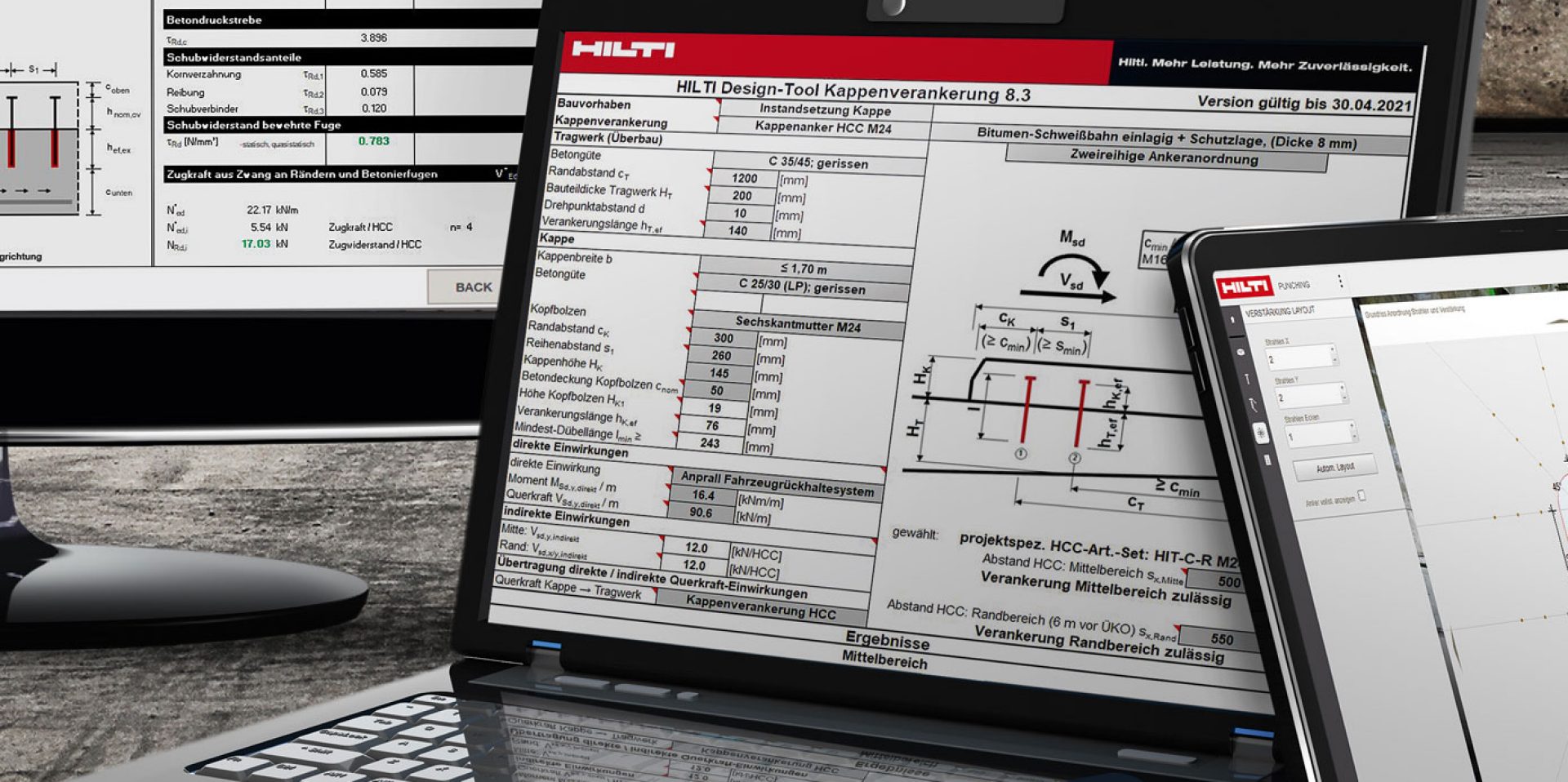Viewport: 1568px width, 782px height.
Task: Click the 'Autom. Layout' button
Action: click(1334, 468)
